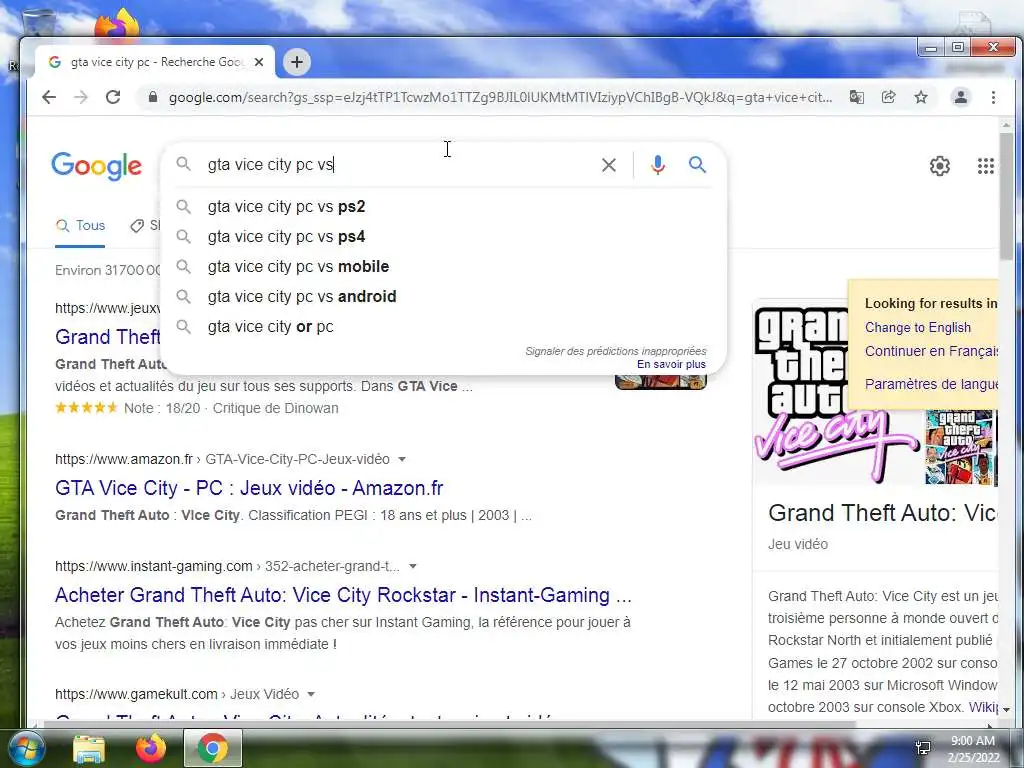Click the Critique de Dinowan rating text
Viewport: 1024px width, 768px height.
(x=276, y=408)
